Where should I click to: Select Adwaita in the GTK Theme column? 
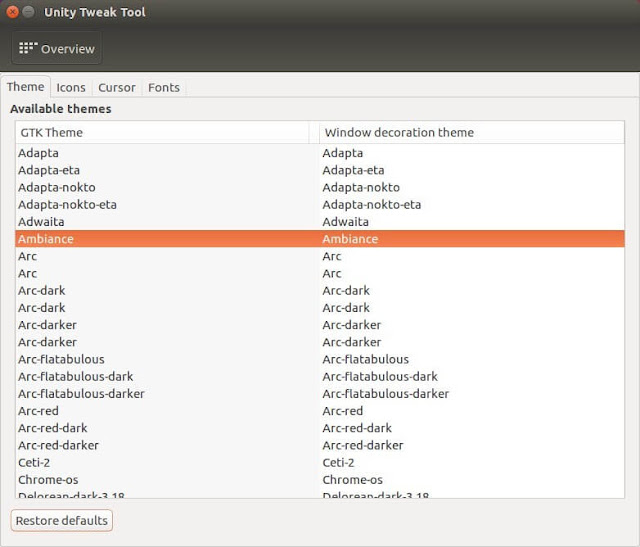(x=41, y=222)
